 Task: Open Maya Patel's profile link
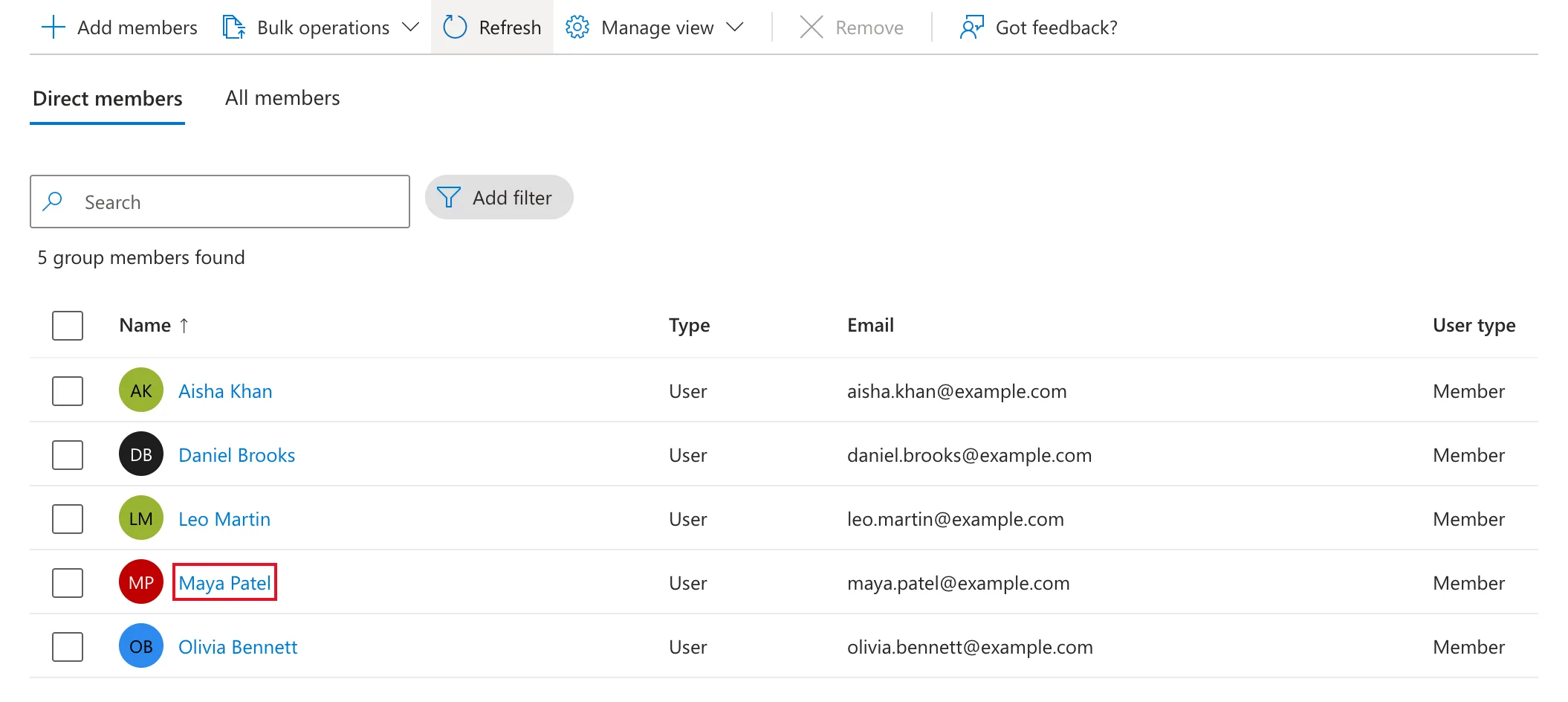[x=224, y=583]
